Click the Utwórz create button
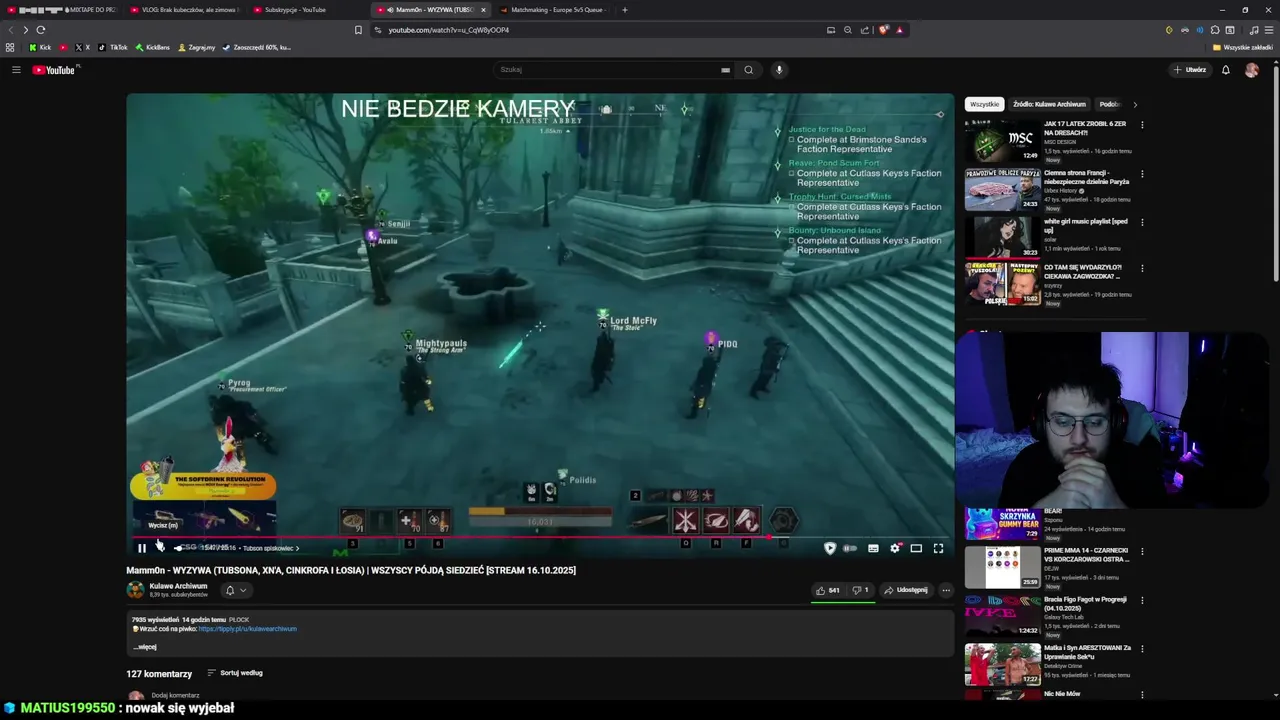1280x720 pixels. tap(1190, 70)
